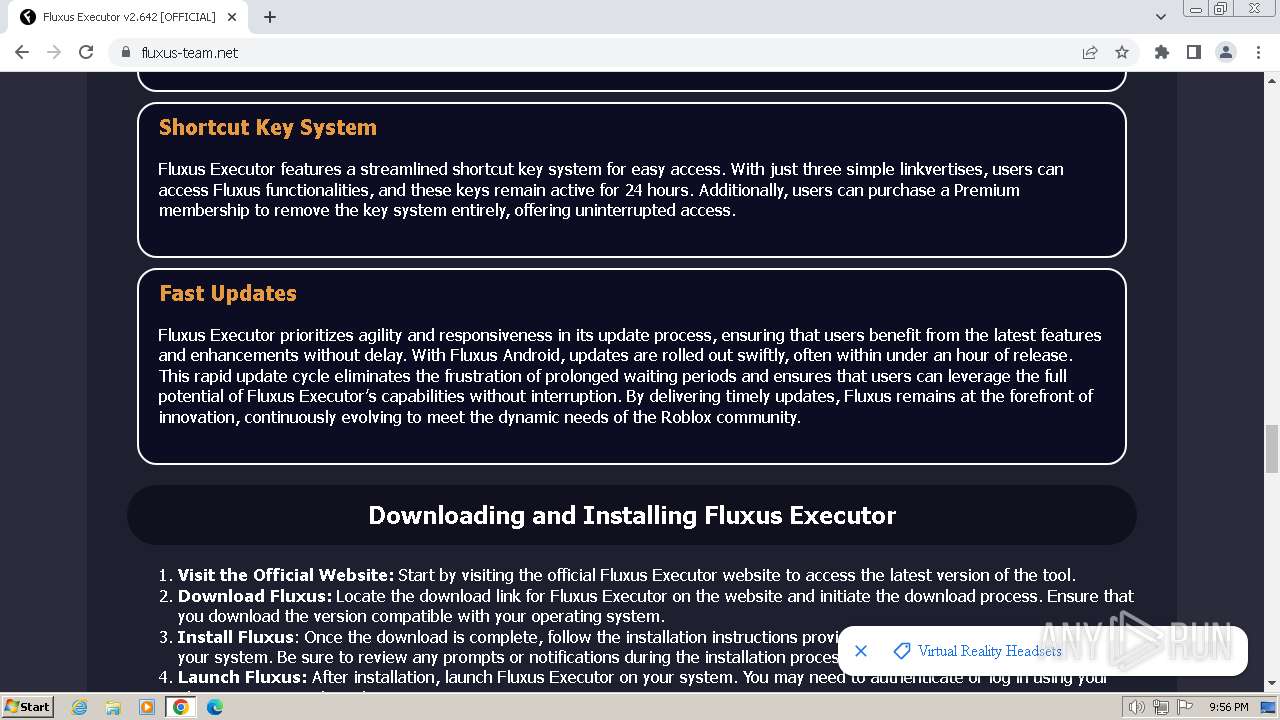Click 'Visit the Official Website:' step text

pos(286,575)
